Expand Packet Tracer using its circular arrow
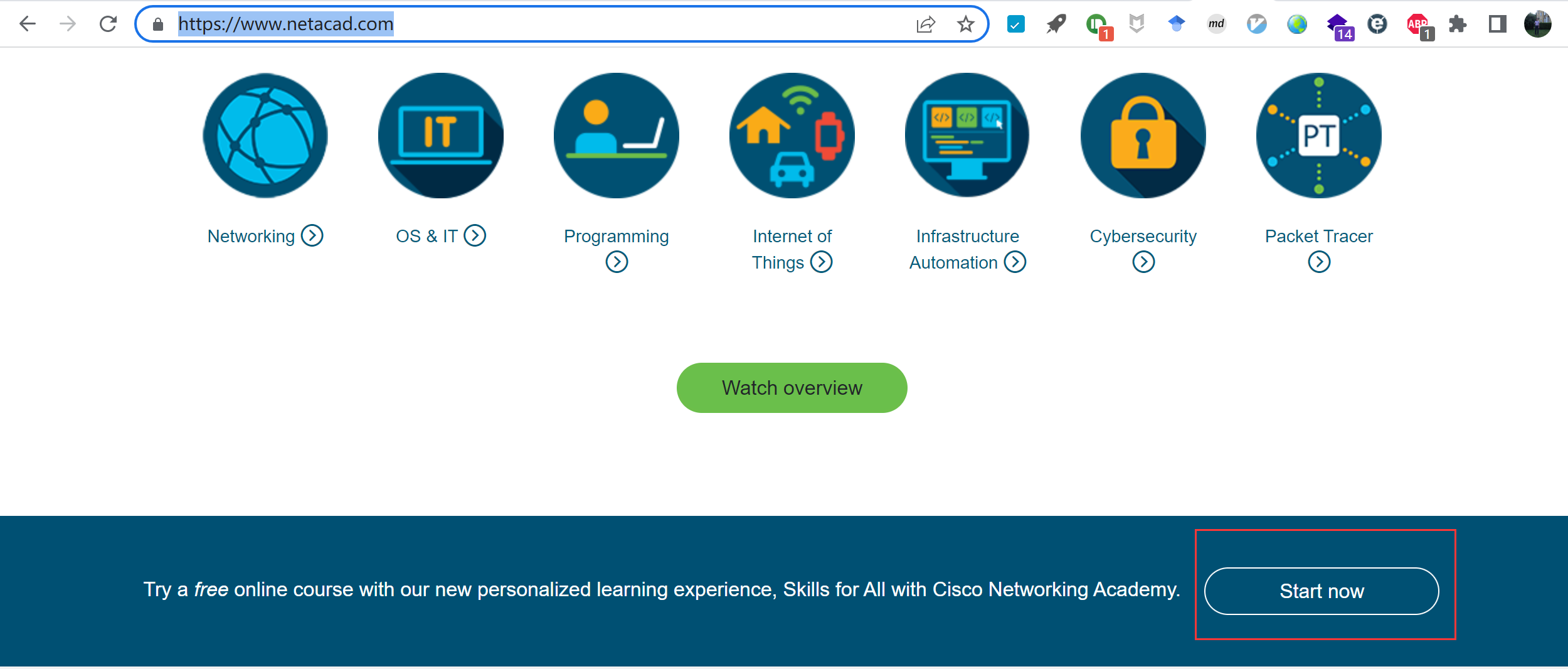This screenshot has height=669, width=1568. [x=1318, y=262]
